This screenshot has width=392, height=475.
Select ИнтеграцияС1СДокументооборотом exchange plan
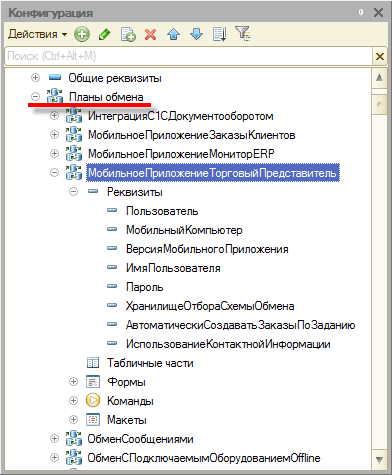click(181, 116)
